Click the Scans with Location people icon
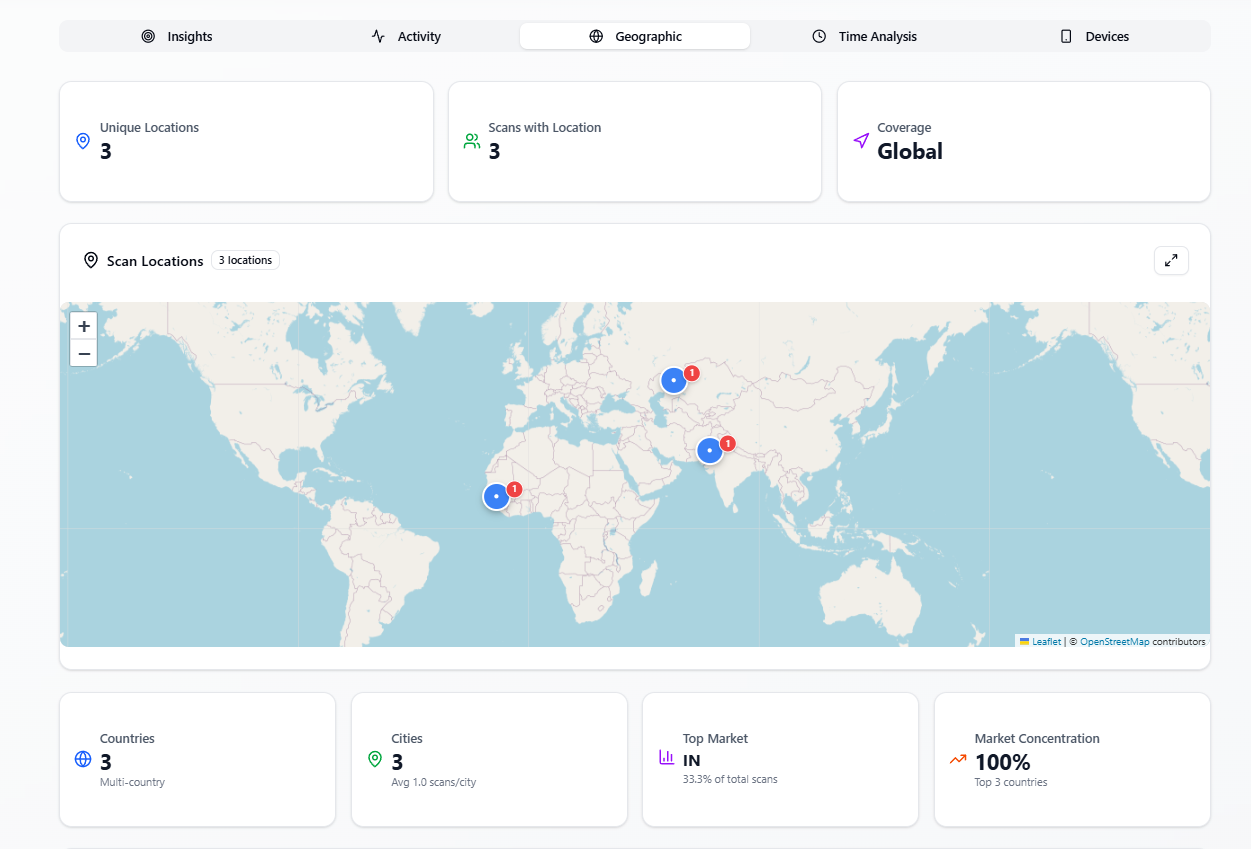Image resolution: width=1251 pixels, height=849 pixels. [472, 141]
